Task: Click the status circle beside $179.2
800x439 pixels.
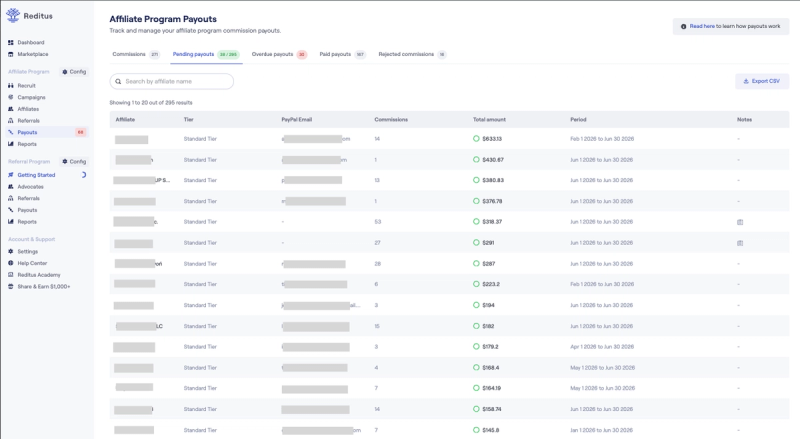Action: [x=476, y=347]
